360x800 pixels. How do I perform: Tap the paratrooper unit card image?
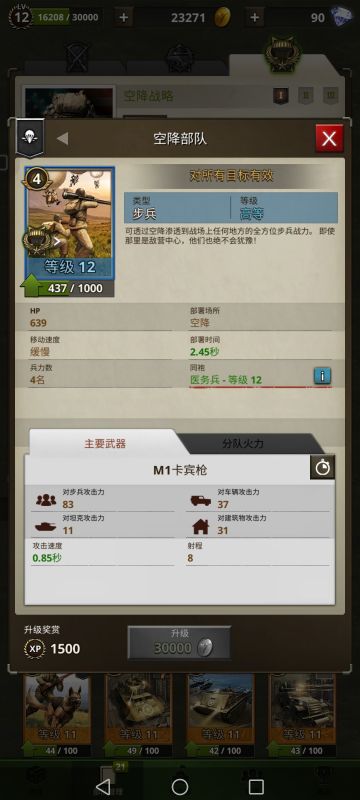coord(70,223)
